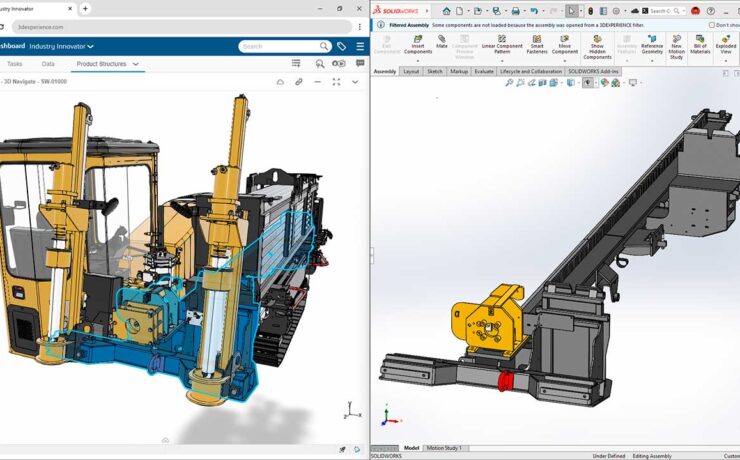Click the SolidWorks Home icon

(x=446, y=11)
